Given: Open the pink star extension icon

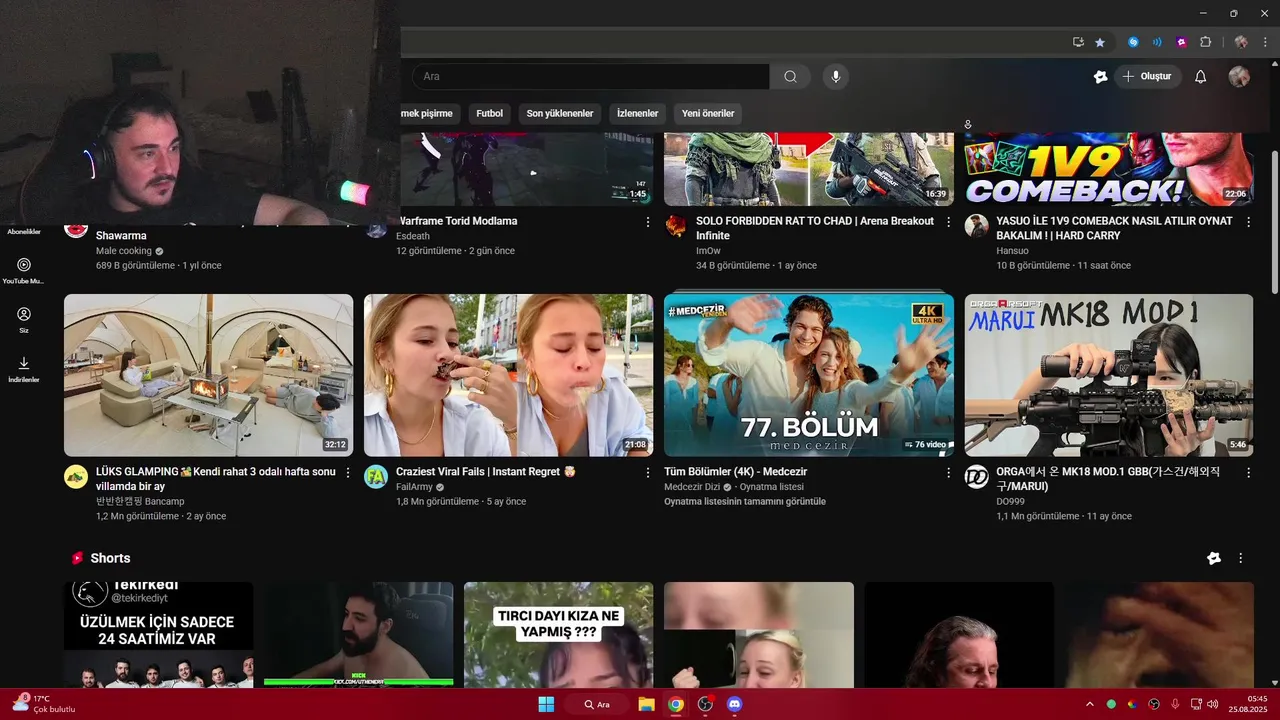Looking at the screenshot, I should pyautogui.click(x=1181, y=42).
